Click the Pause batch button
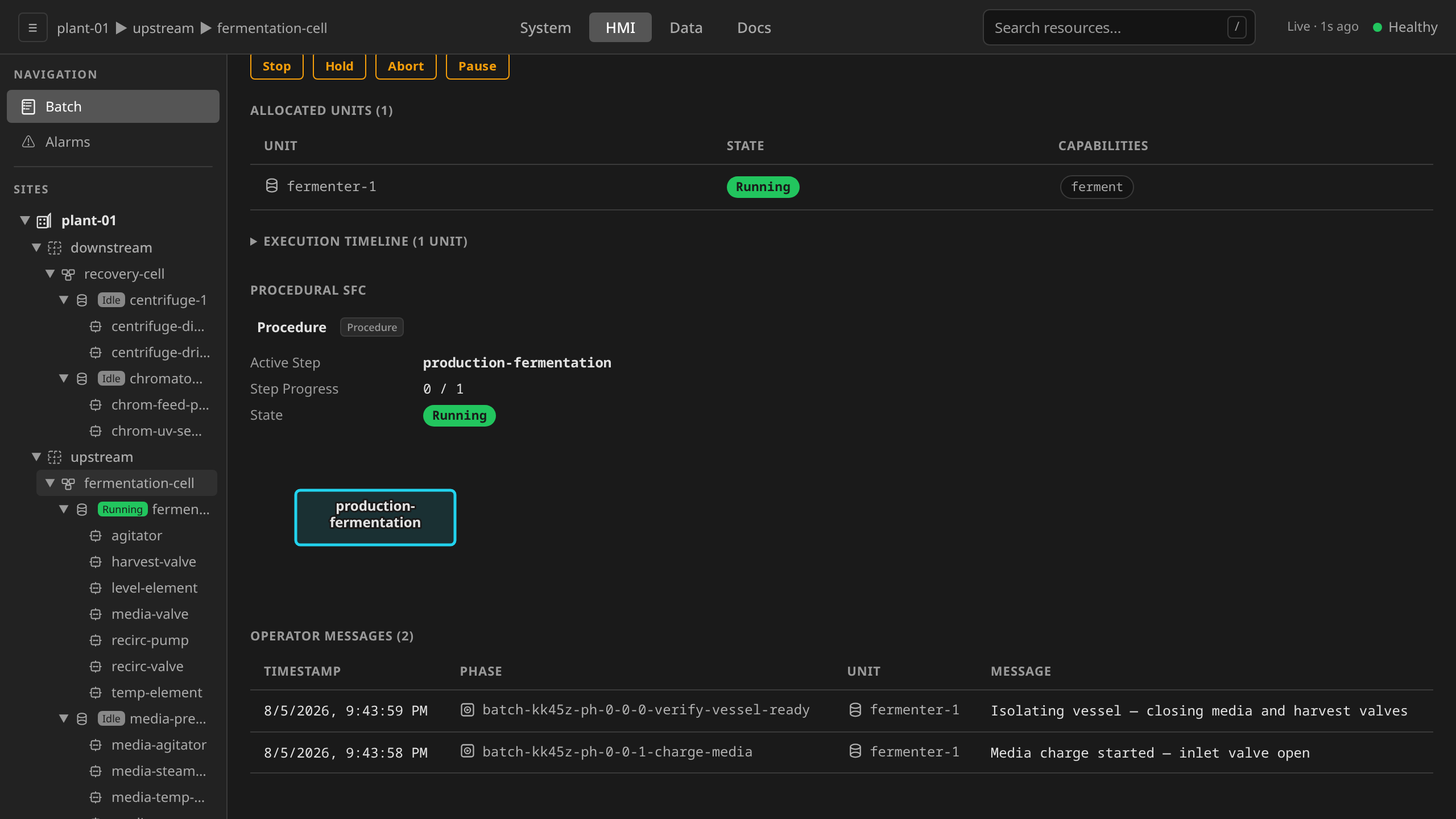Viewport: 1456px width, 819px height. 477,67
